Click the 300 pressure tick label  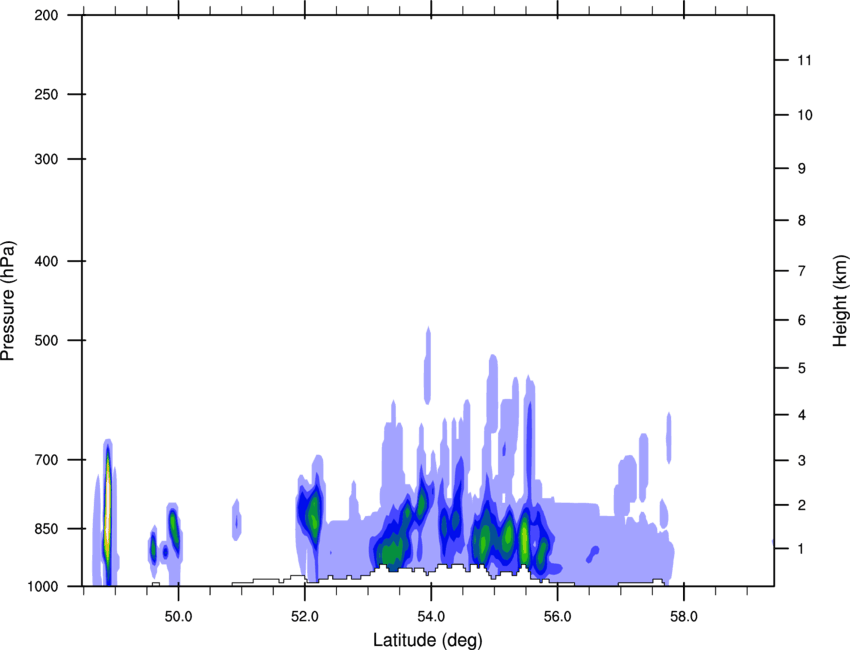pos(46,159)
